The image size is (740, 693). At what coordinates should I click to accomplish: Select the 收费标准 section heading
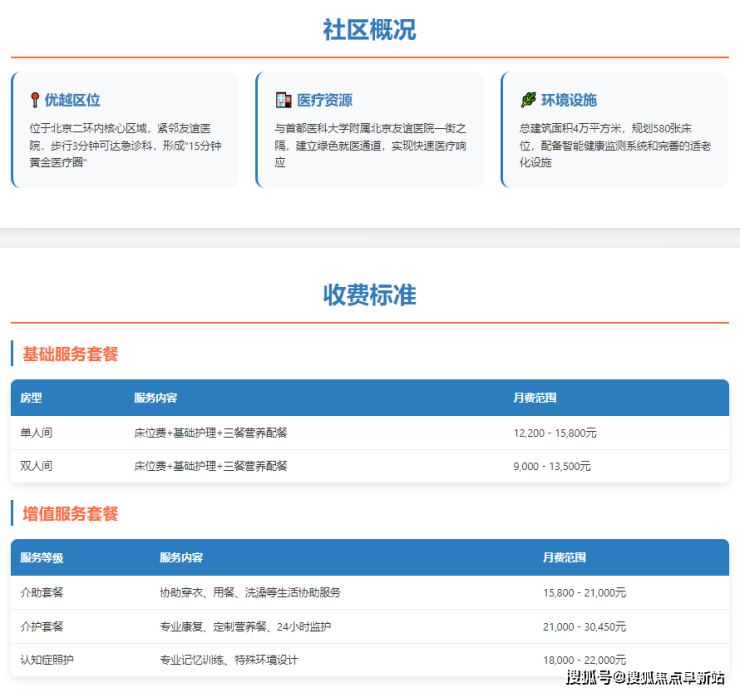pyautogui.click(x=369, y=295)
